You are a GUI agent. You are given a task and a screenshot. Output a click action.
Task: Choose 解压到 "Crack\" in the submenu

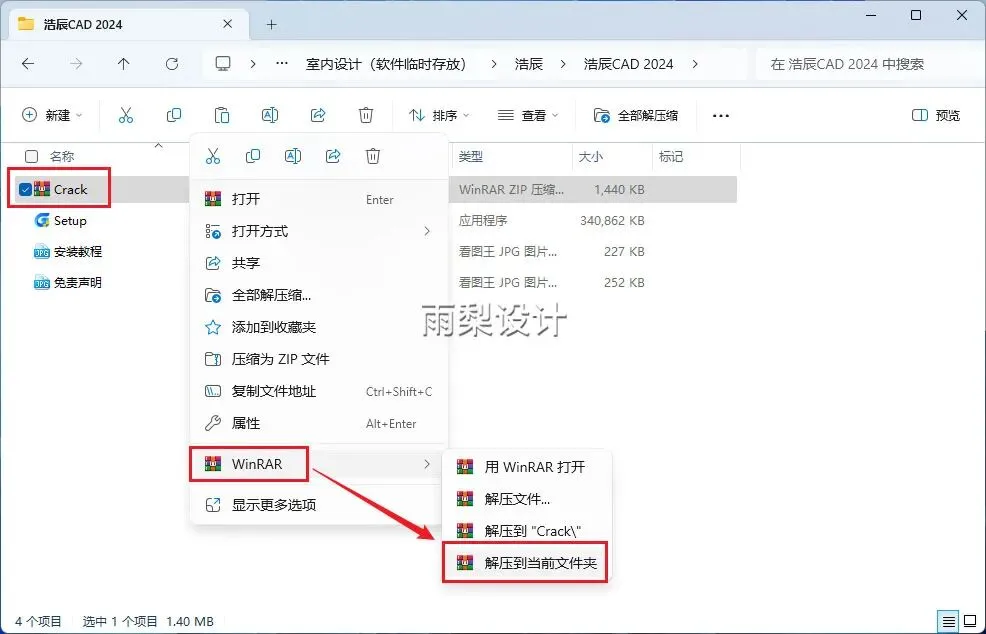pos(527,531)
